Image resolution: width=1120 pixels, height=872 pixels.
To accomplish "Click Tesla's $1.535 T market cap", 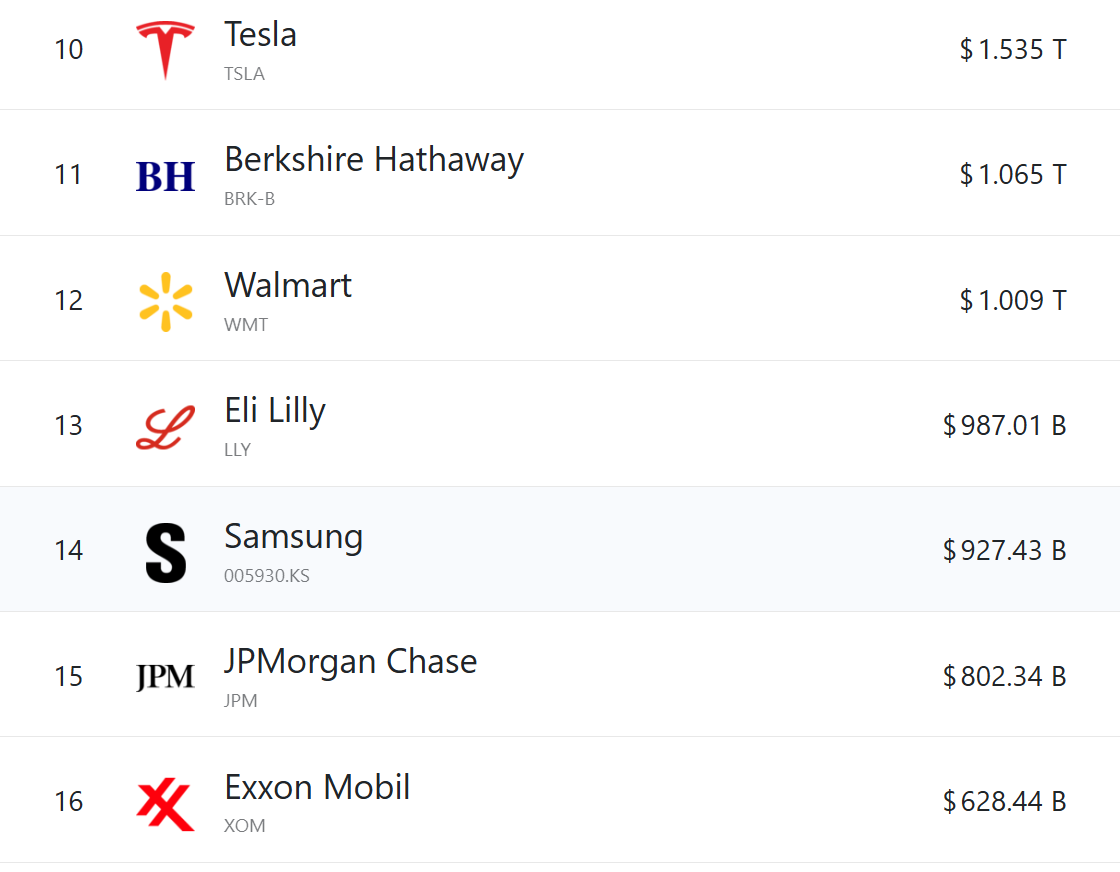I will [1012, 50].
